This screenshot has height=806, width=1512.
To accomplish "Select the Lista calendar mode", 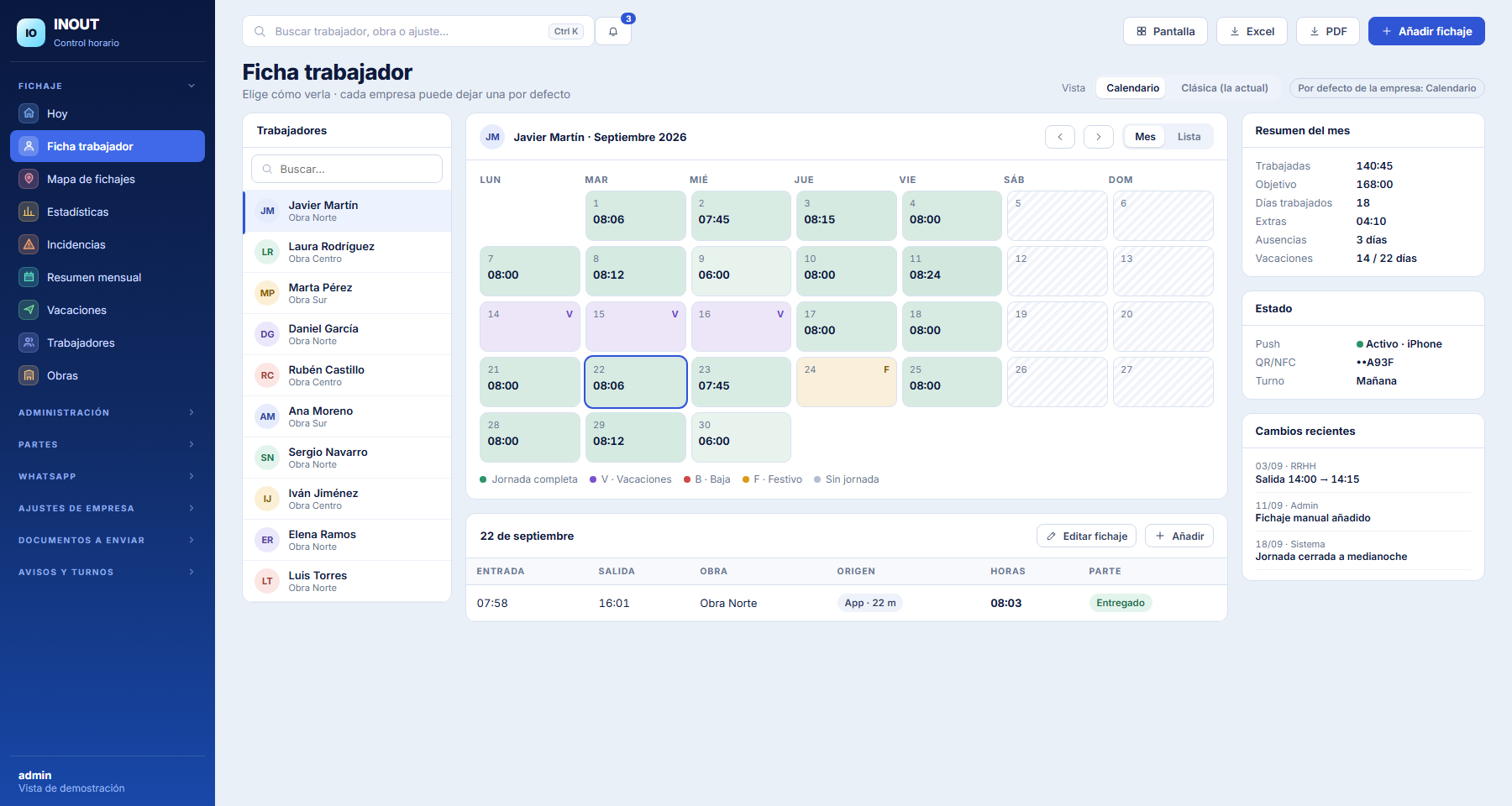I will tap(1189, 137).
